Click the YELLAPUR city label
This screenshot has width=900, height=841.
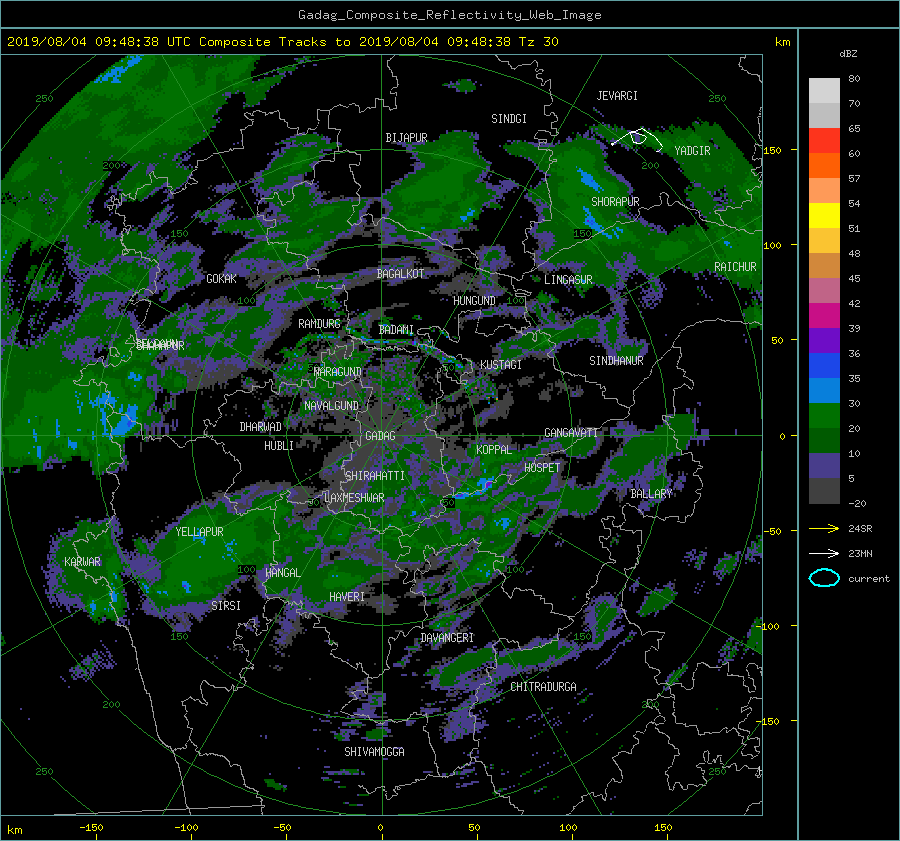[199, 532]
